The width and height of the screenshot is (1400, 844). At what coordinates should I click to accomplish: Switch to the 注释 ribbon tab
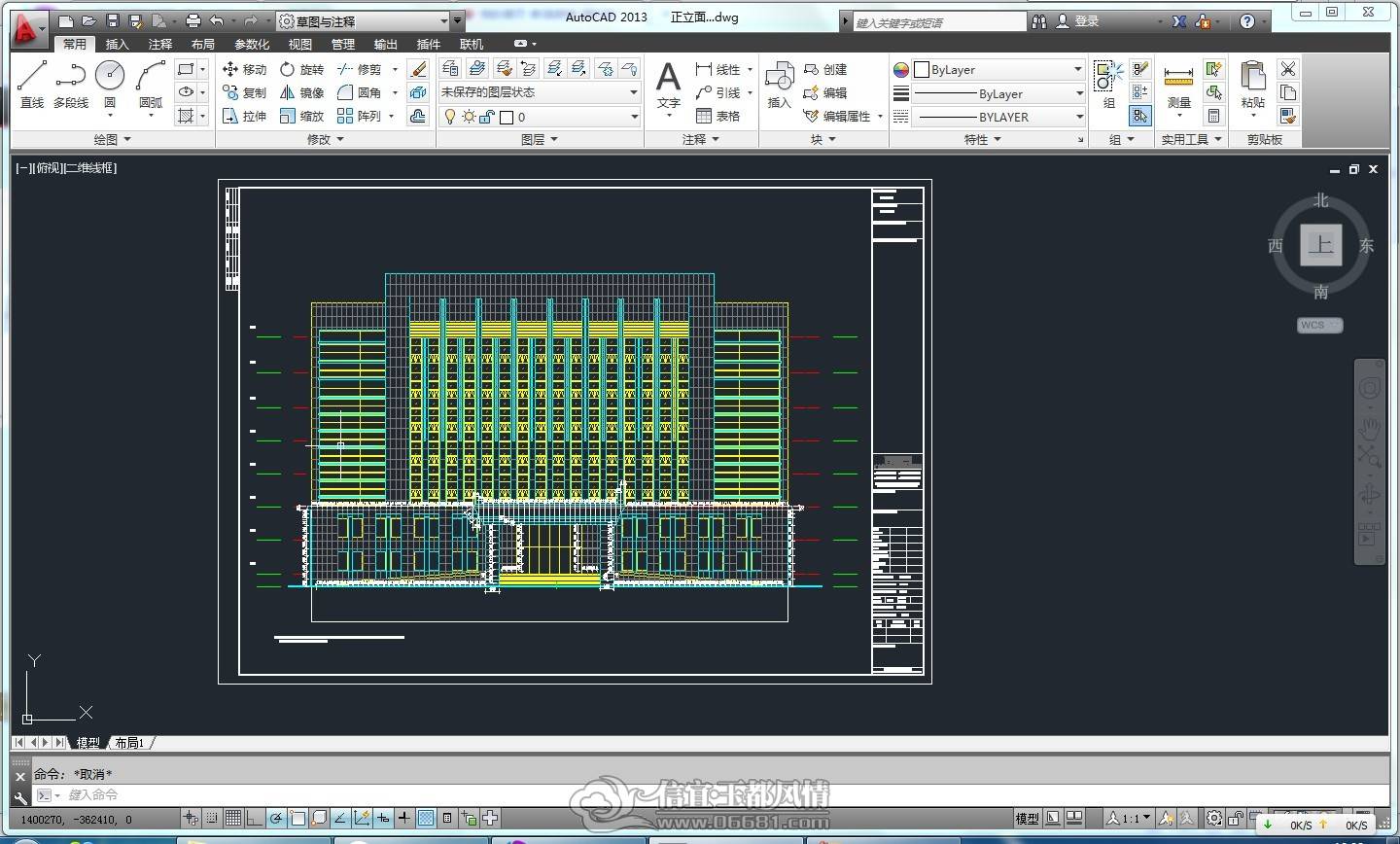point(160,44)
